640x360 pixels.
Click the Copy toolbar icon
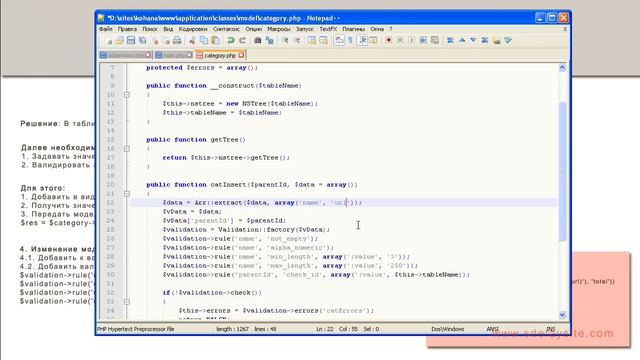point(204,40)
